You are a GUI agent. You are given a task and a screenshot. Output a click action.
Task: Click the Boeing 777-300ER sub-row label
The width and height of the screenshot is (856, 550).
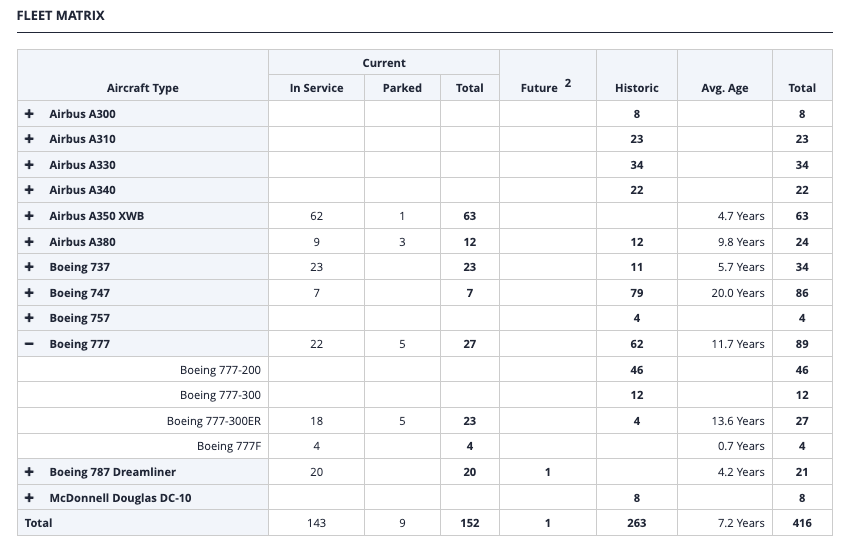pos(213,421)
